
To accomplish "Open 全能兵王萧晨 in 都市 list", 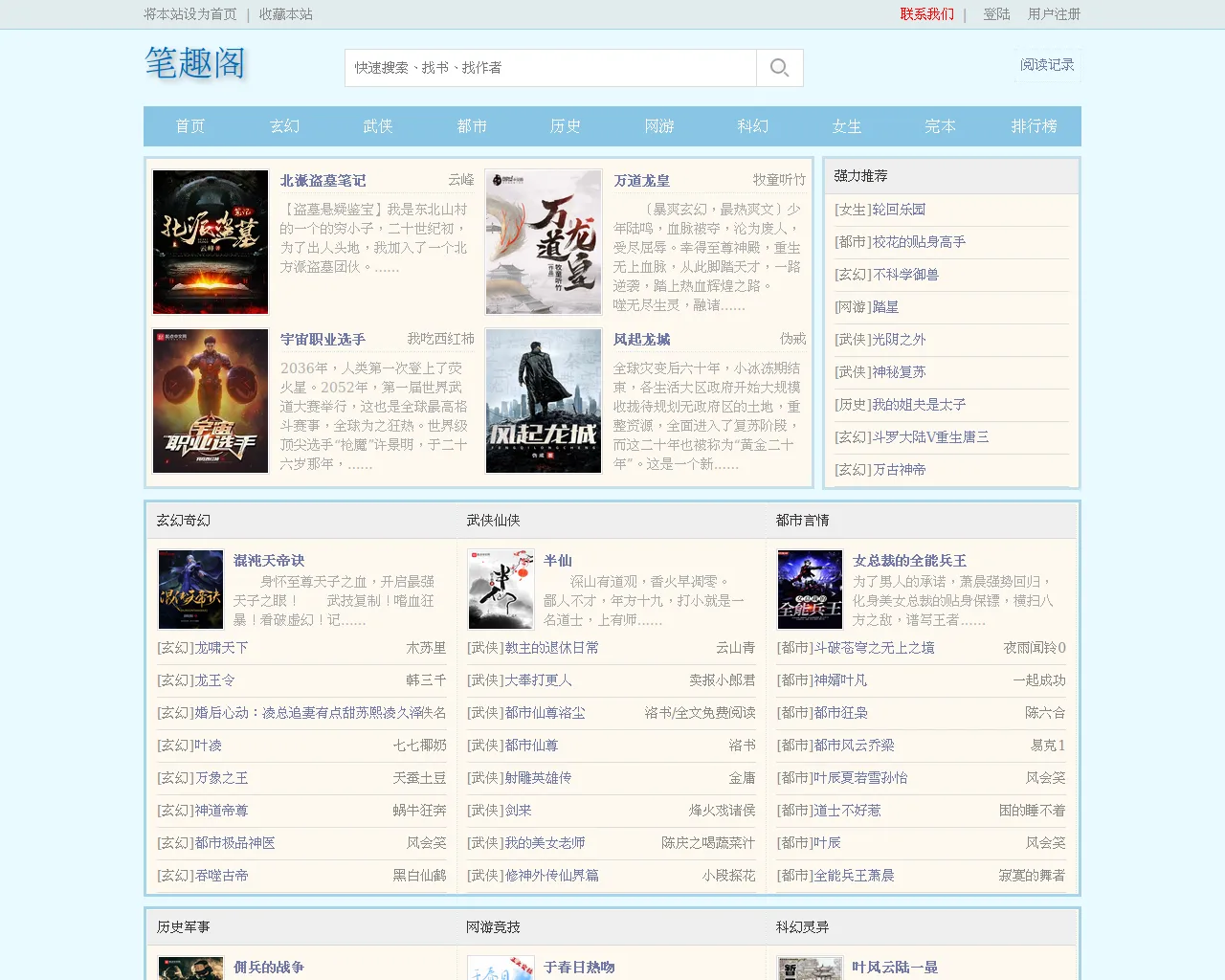I will tap(854, 876).
